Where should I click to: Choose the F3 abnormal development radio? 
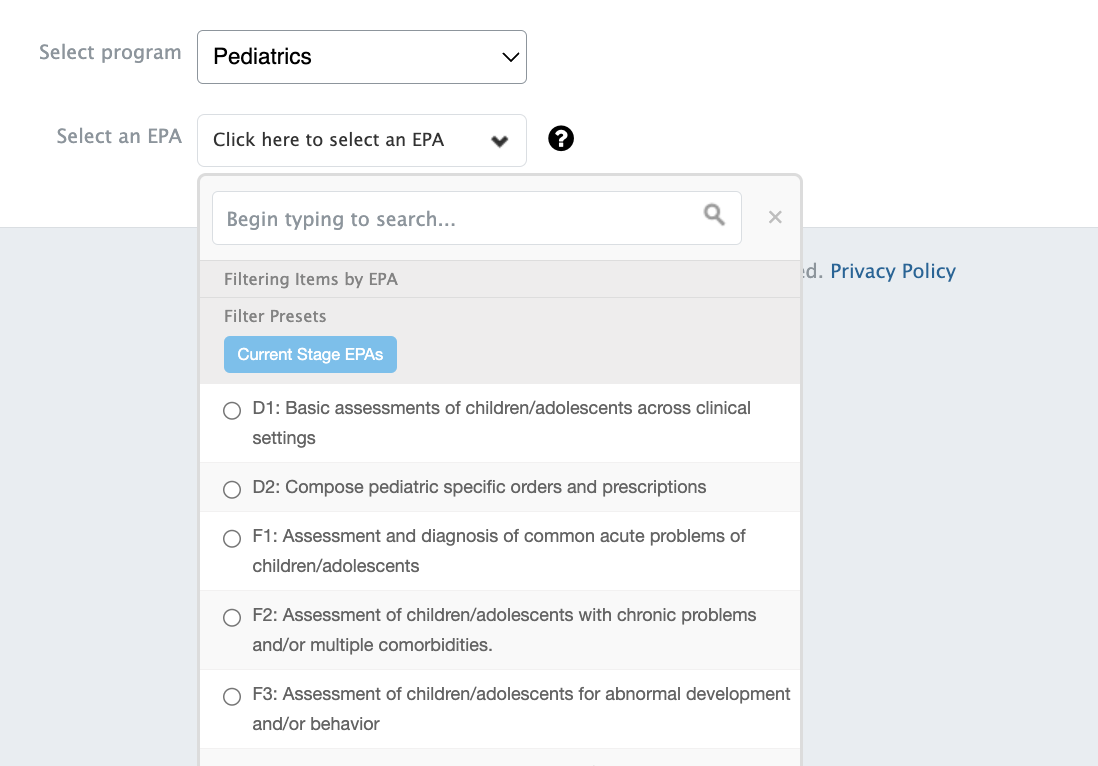point(232,697)
